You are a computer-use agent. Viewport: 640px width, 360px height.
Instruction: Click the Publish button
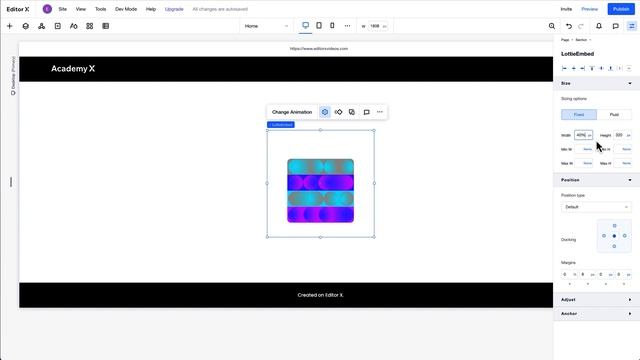621,9
